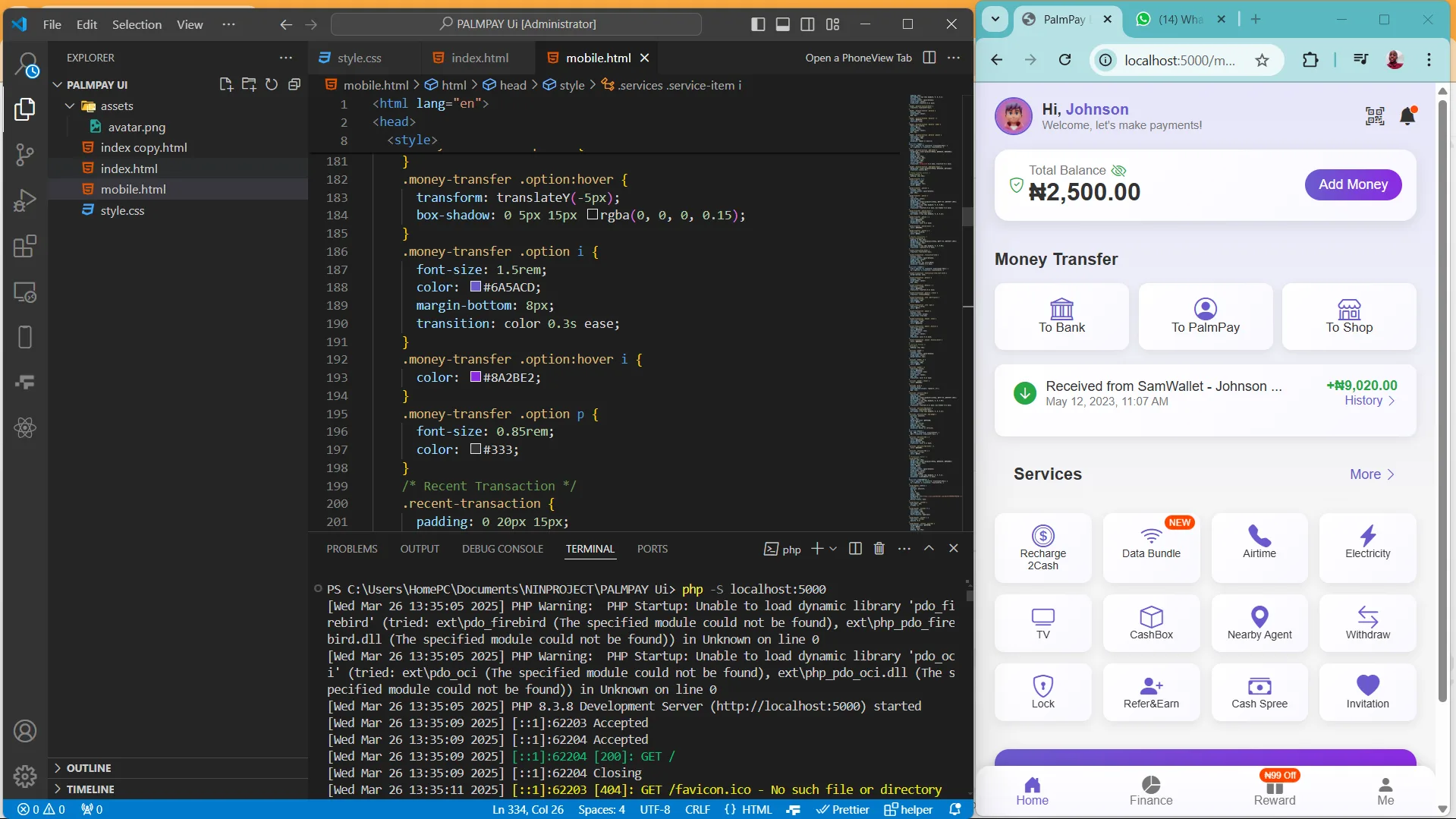Bookmark this page with the star icon
Image resolution: width=1456 pixels, height=819 pixels.
tap(1262, 60)
